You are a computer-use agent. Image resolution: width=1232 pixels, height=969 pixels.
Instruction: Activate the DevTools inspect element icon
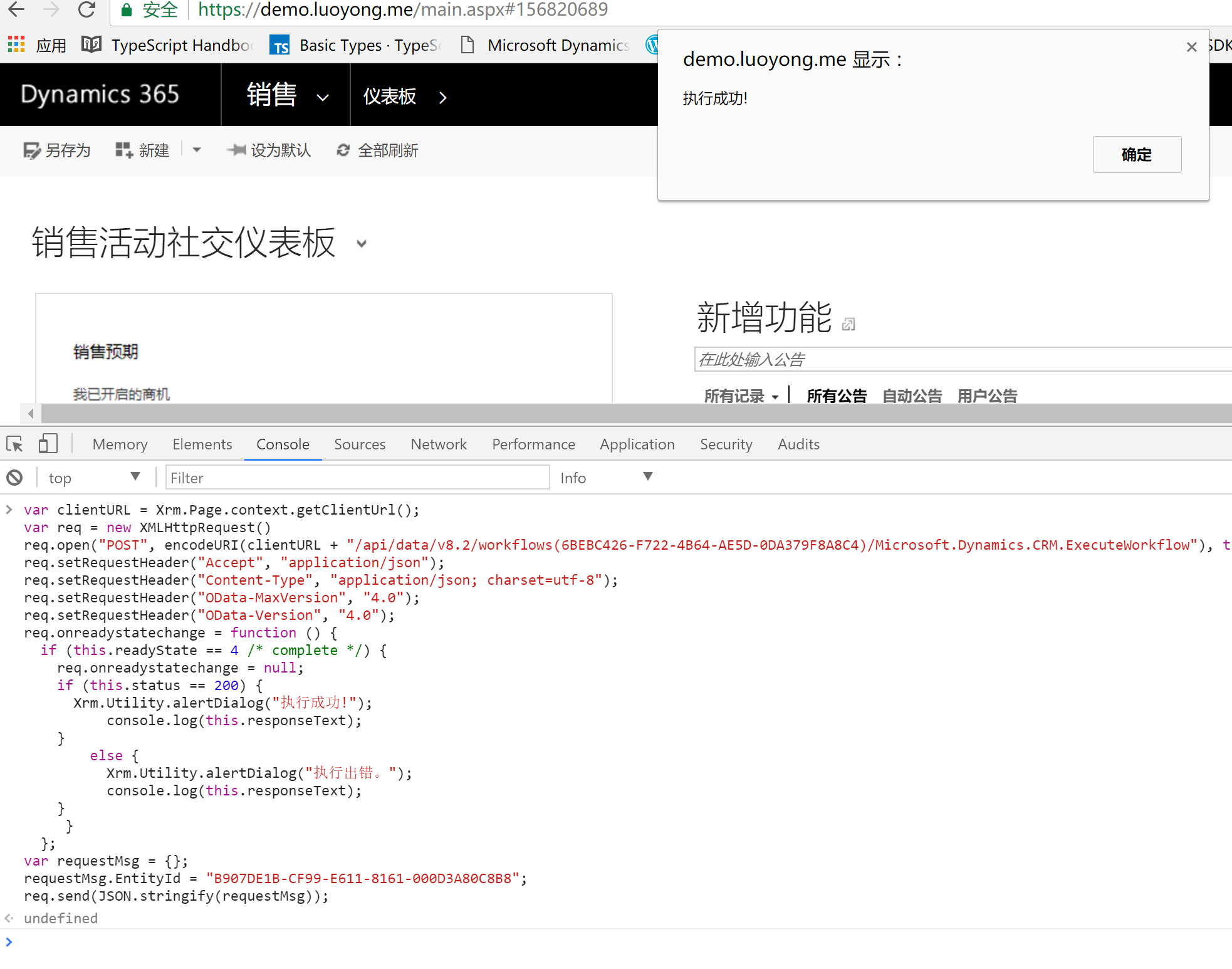click(x=15, y=444)
